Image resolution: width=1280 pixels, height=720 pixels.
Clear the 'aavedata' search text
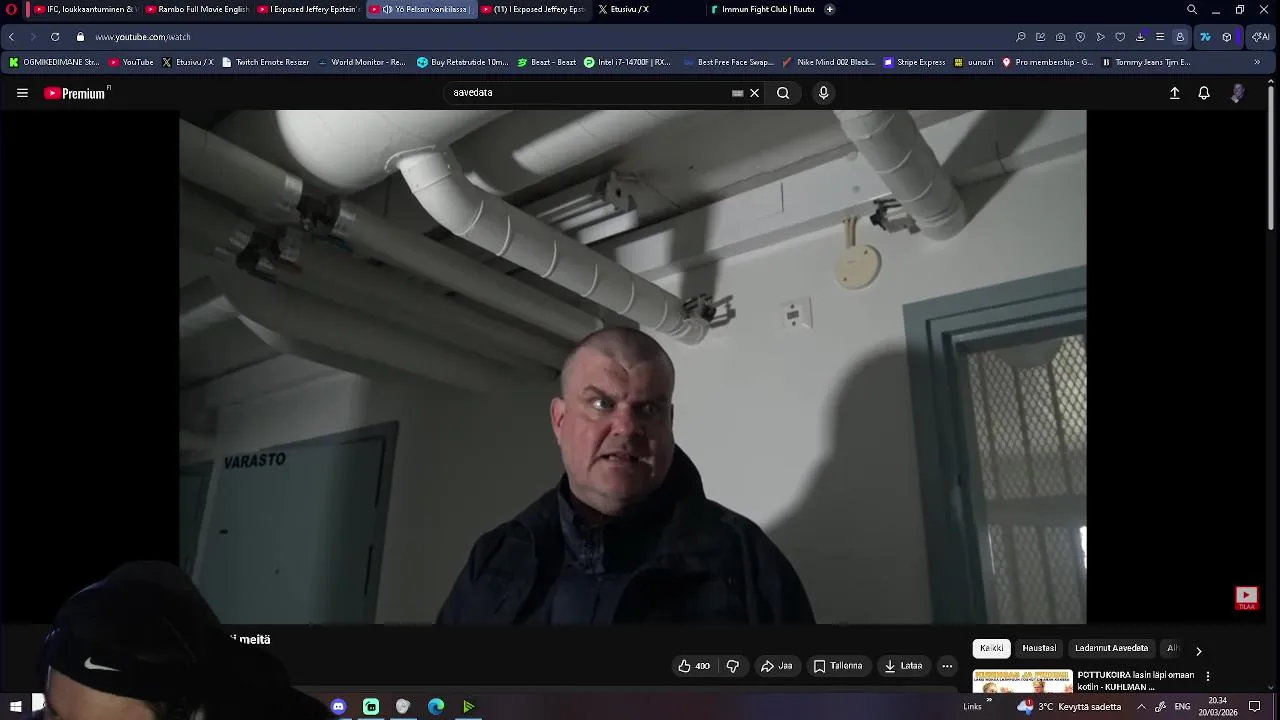(x=755, y=93)
